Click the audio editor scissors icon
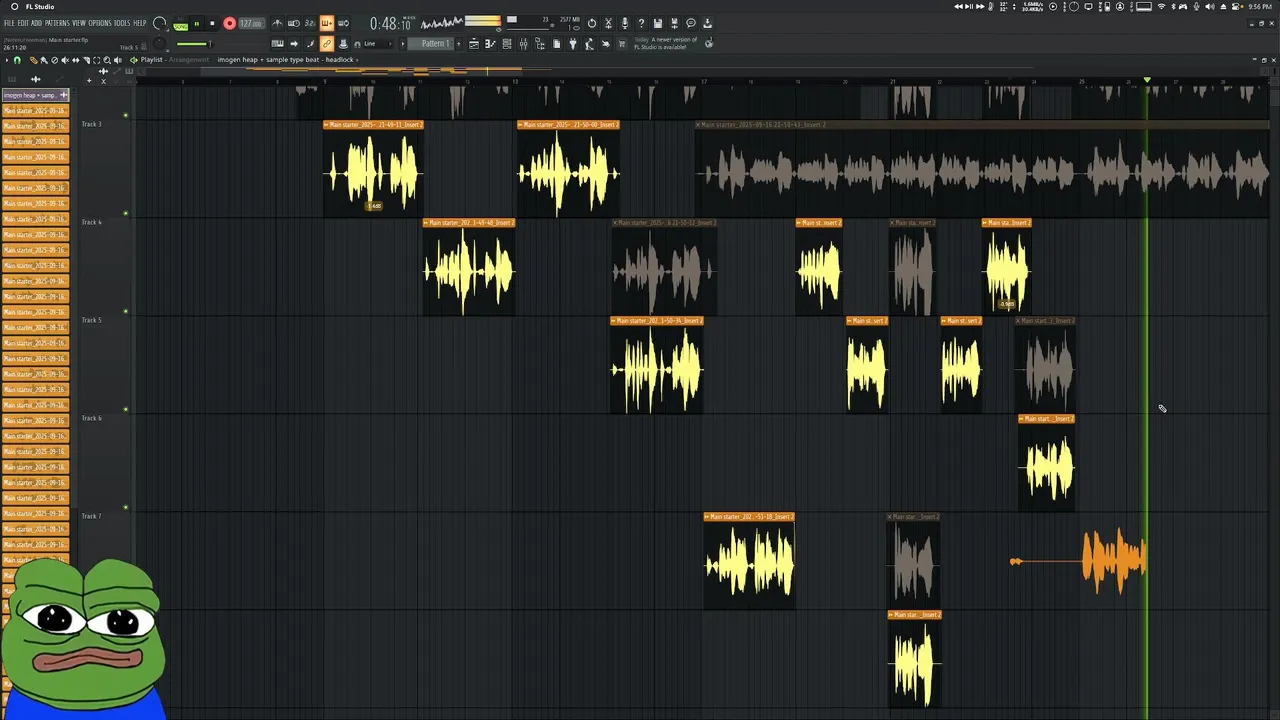 pos(608,24)
